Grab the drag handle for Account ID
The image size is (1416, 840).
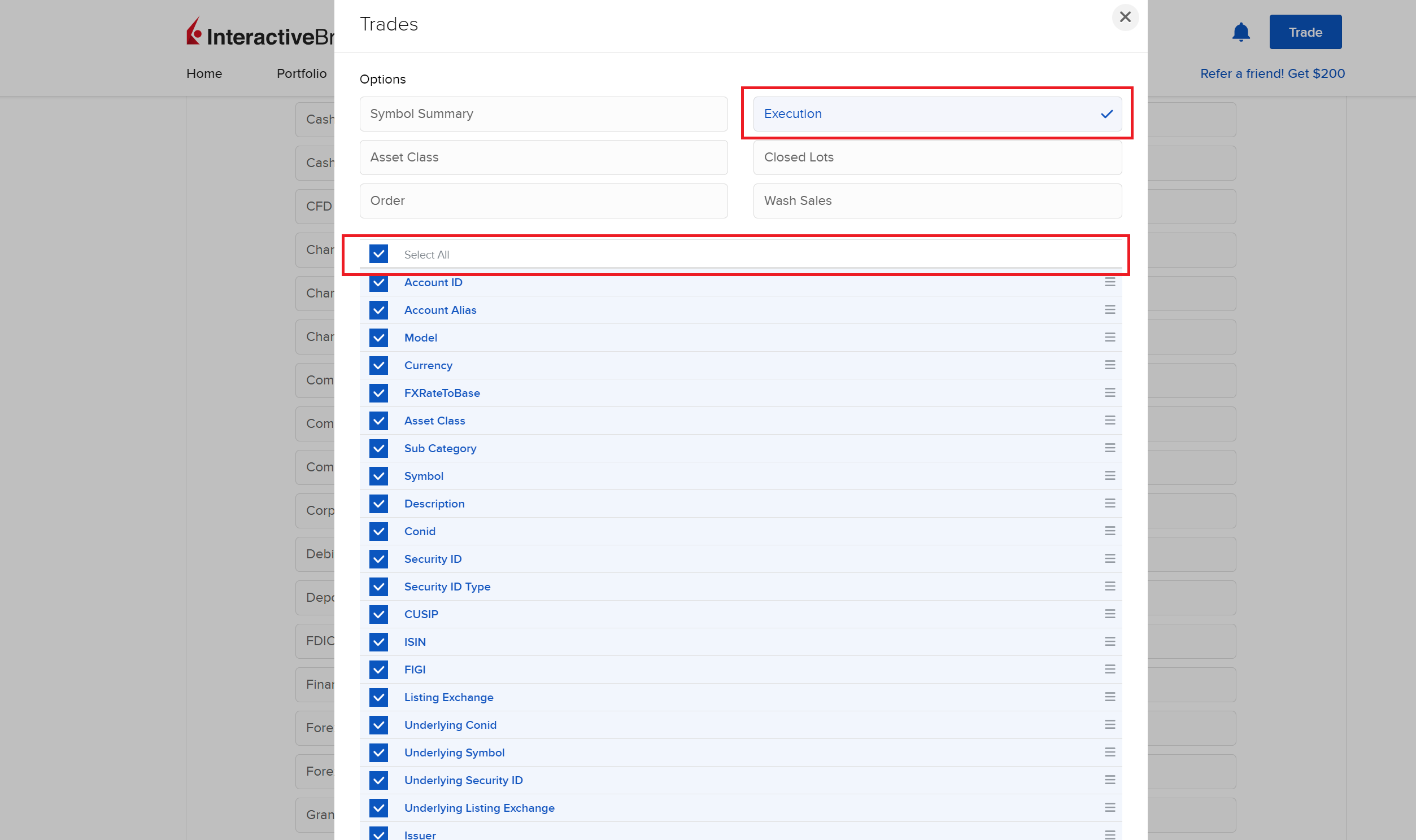(1109, 282)
